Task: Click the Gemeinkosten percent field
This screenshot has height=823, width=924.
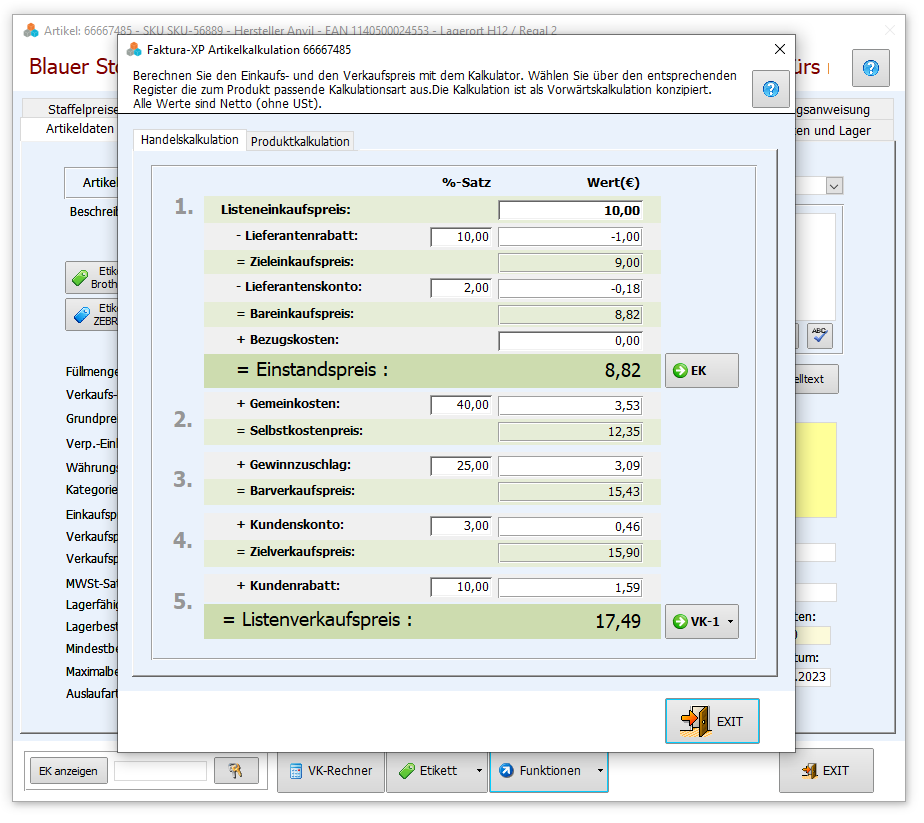Action: click(x=461, y=405)
